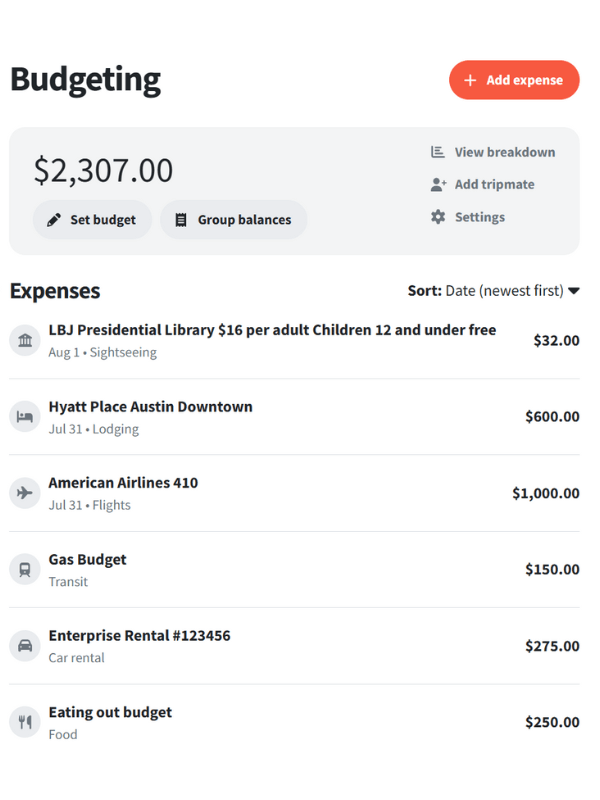Click the sort dropdown arrow
Image resolution: width=600 pixels, height=800 pixels.
tap(574, 292)
